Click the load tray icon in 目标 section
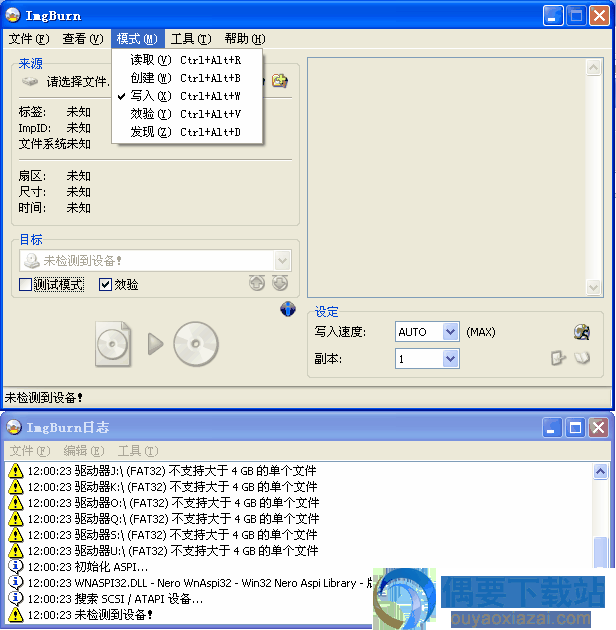The height and width of the screenshot is (630, 616). click(x=280, y=283)
